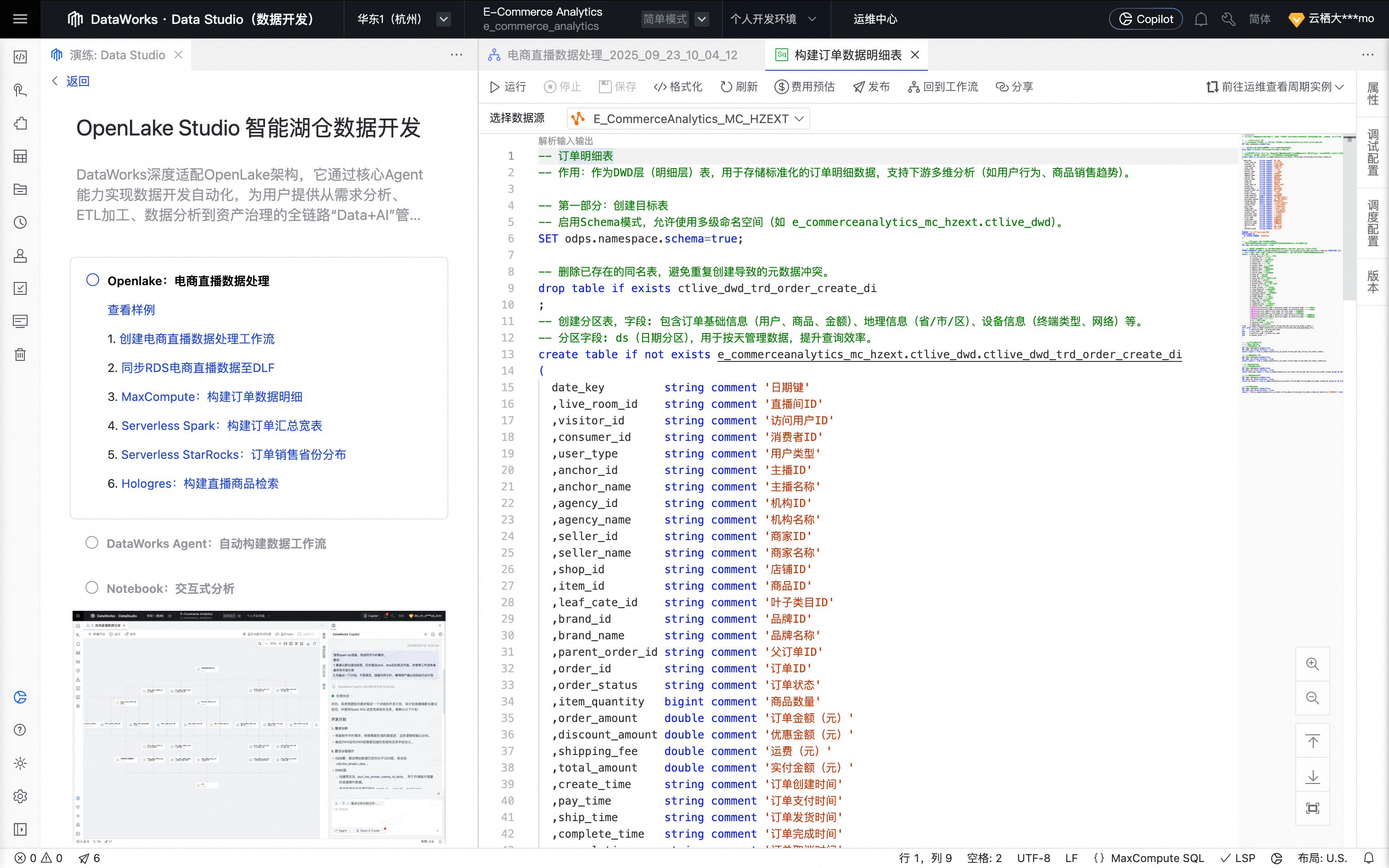This screenshot has height=868, width=1389.
Task: Click the Format (格式化) code icon
Action: (660, 87)
